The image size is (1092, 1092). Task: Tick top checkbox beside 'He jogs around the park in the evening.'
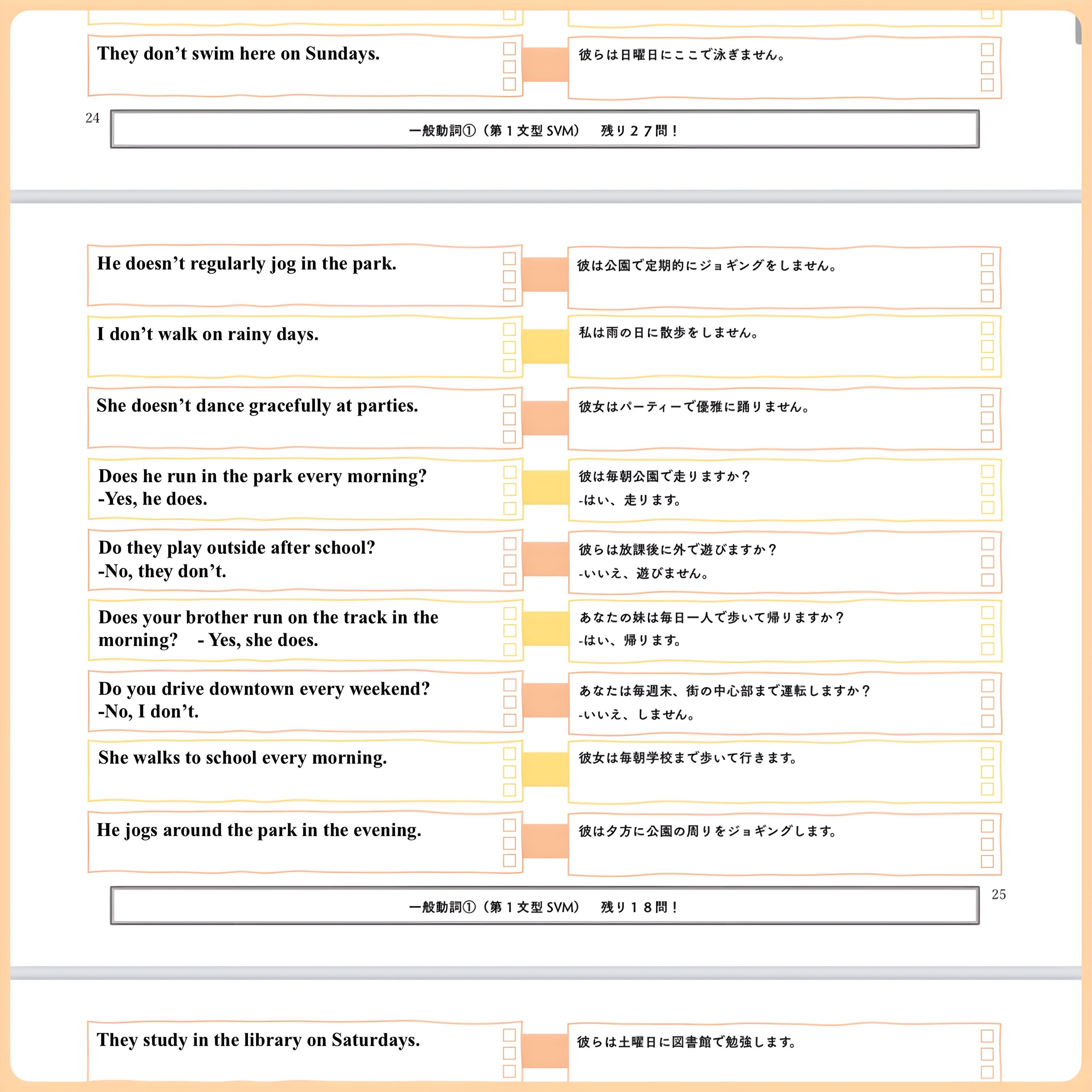coord(509,825)
